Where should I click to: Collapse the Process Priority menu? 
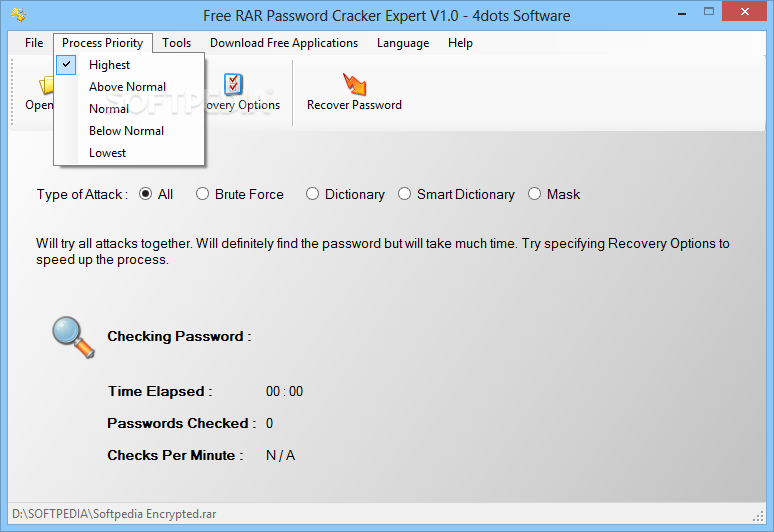(x=103, y=43)
